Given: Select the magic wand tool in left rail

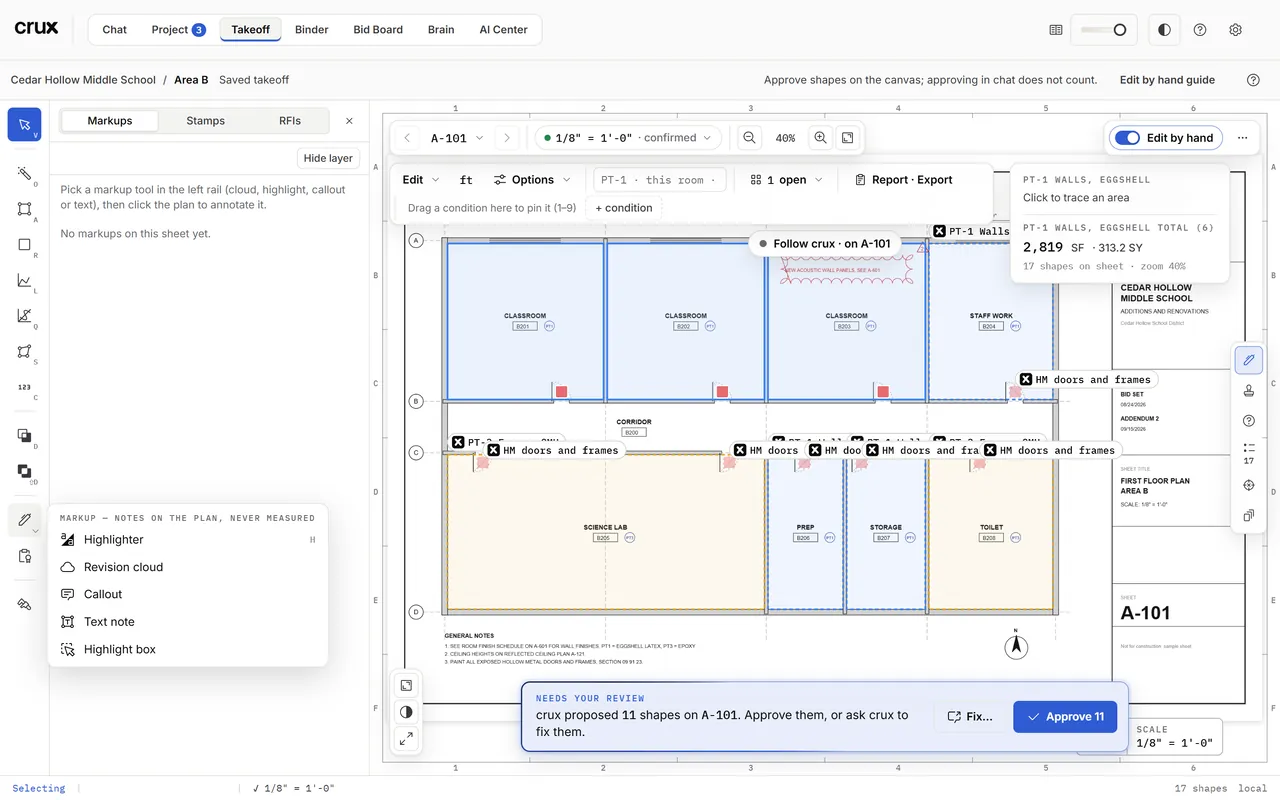Looking at the screenshot, I should tap(24, 173).
